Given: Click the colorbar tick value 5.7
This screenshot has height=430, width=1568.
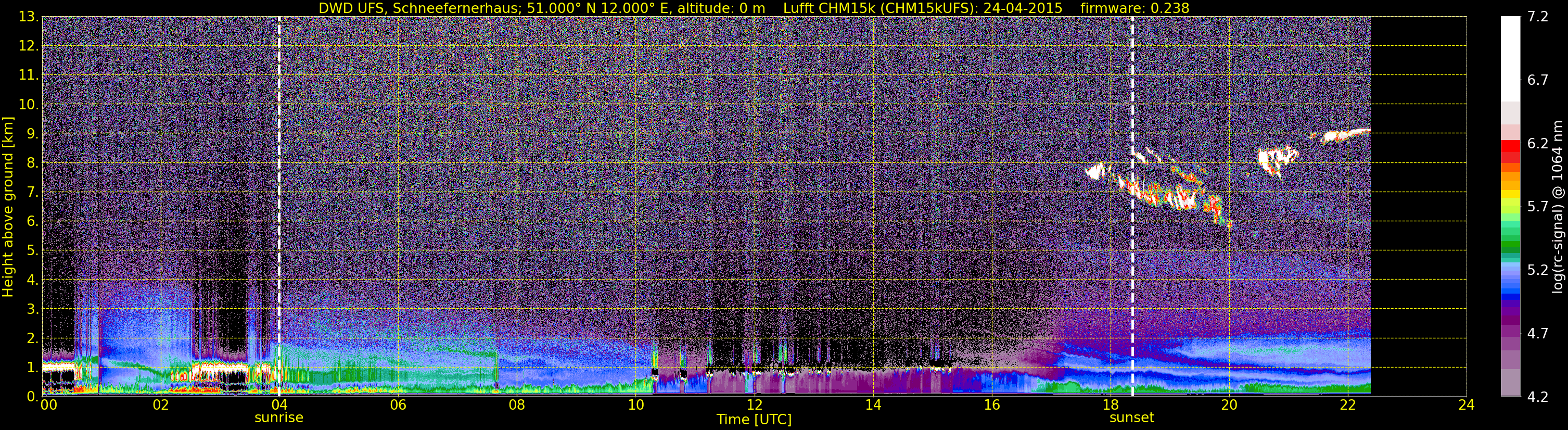Looking at the screenshot, I should coord(1538,207).
